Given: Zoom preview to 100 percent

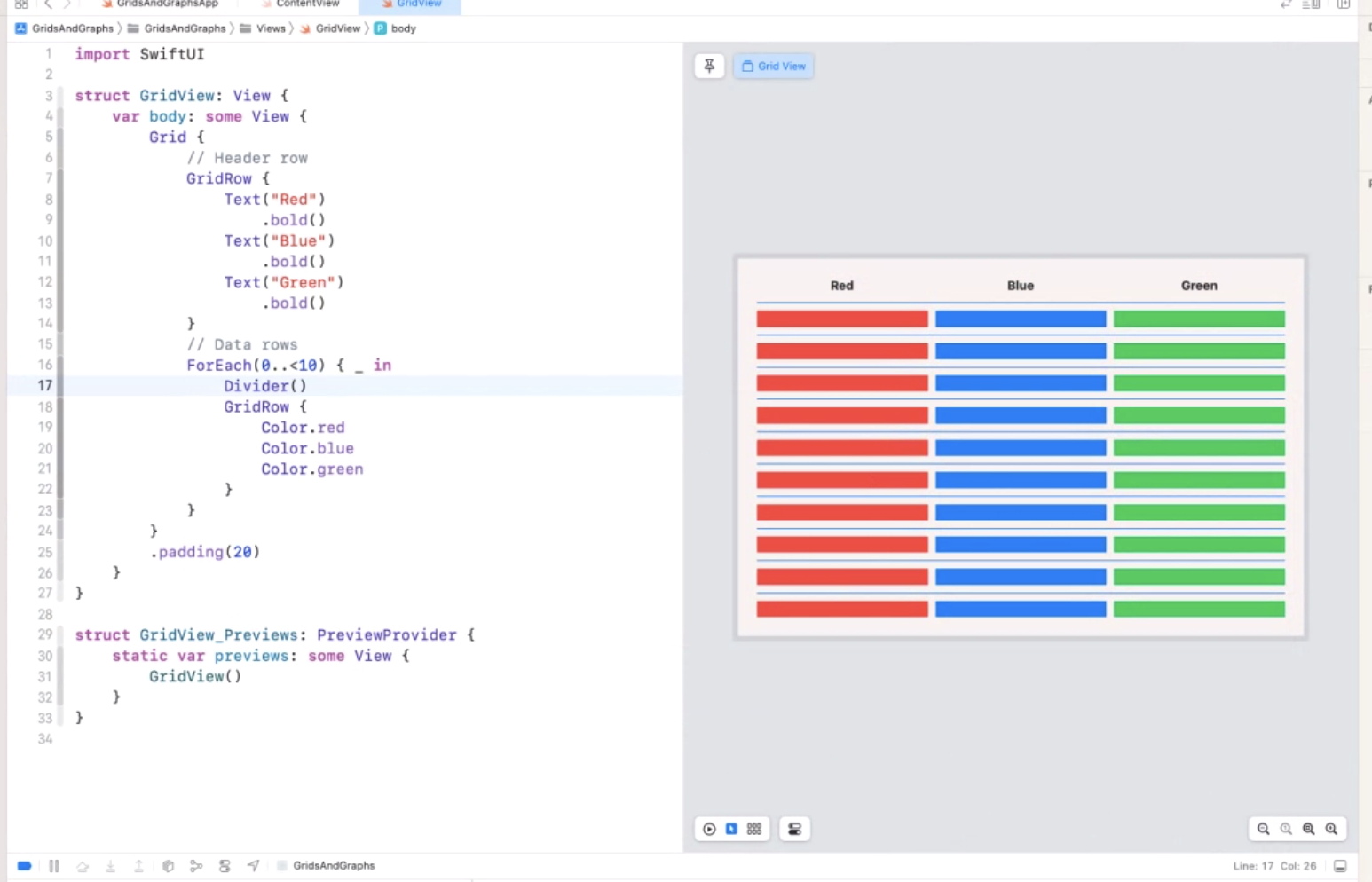Looking at the screenshot, I should point(1286,829).
